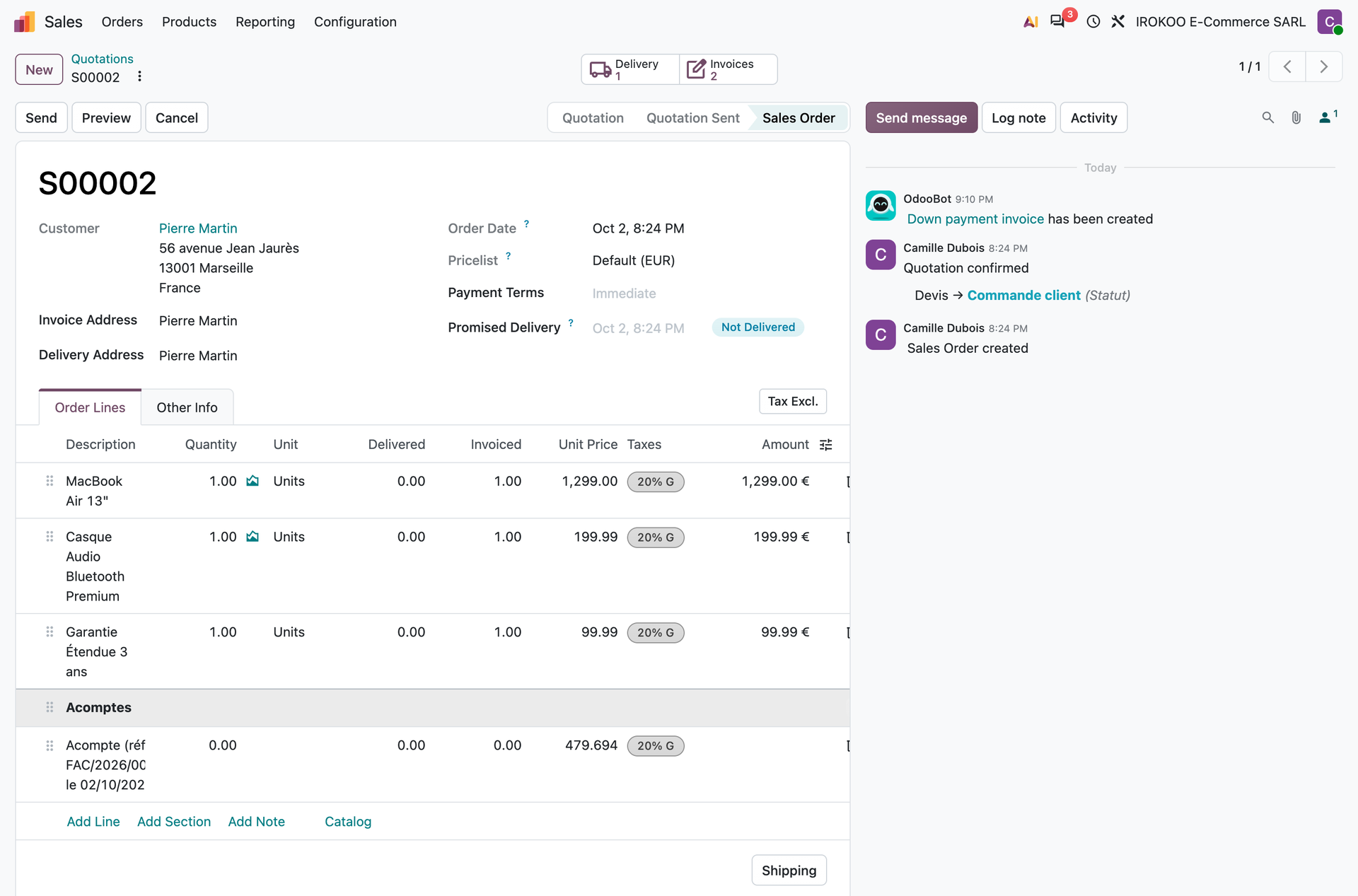Viewport: 1358px width, 896px height.
Task: Click the Preview button
Action: [106, 118]
